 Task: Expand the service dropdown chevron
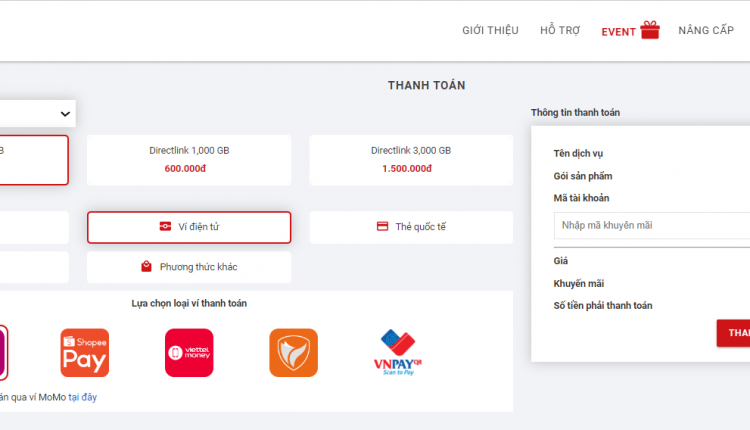pyautogui.click(x=65, y=114)
